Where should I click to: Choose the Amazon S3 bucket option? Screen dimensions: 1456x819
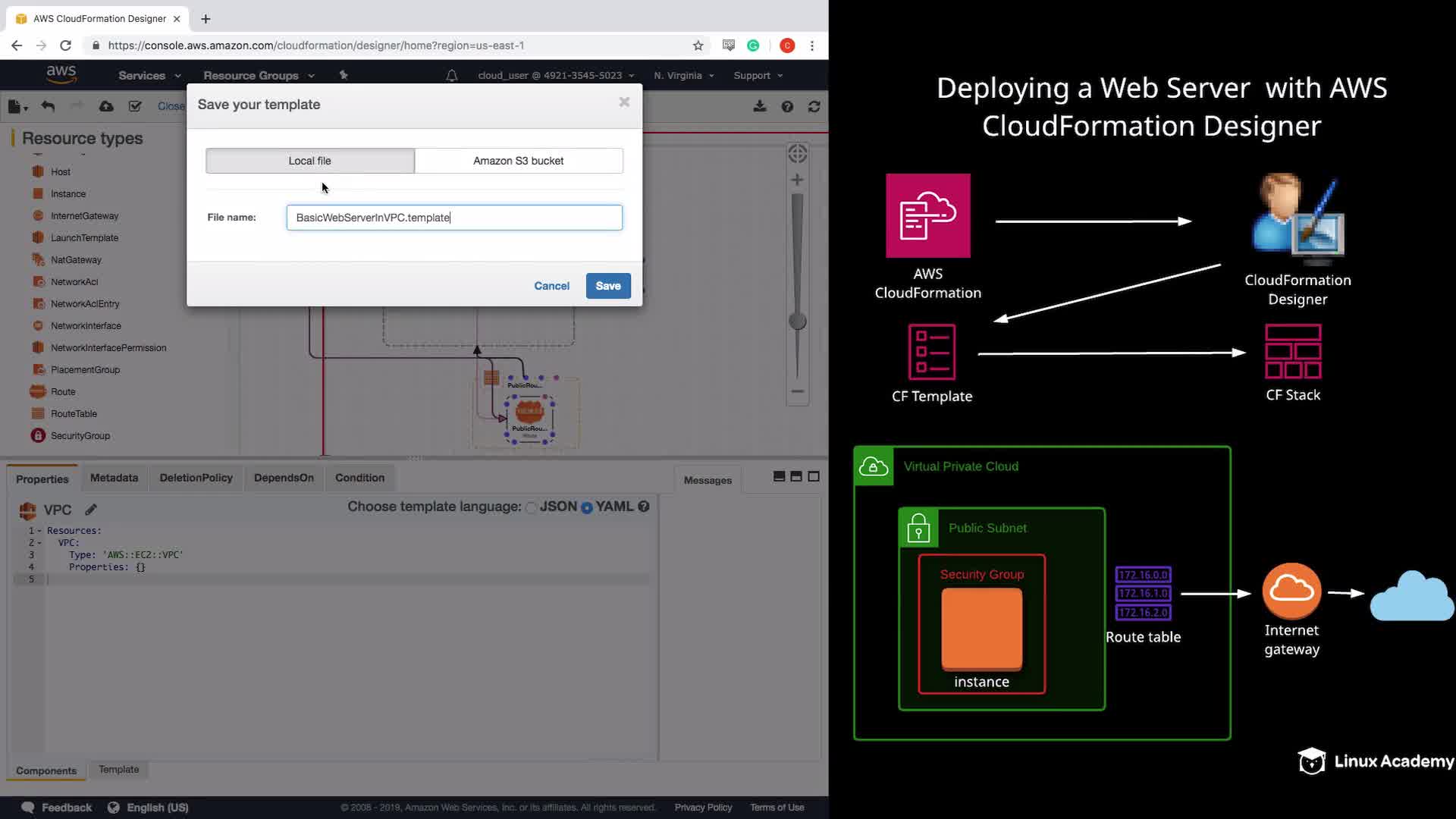[x=518, y=161]
